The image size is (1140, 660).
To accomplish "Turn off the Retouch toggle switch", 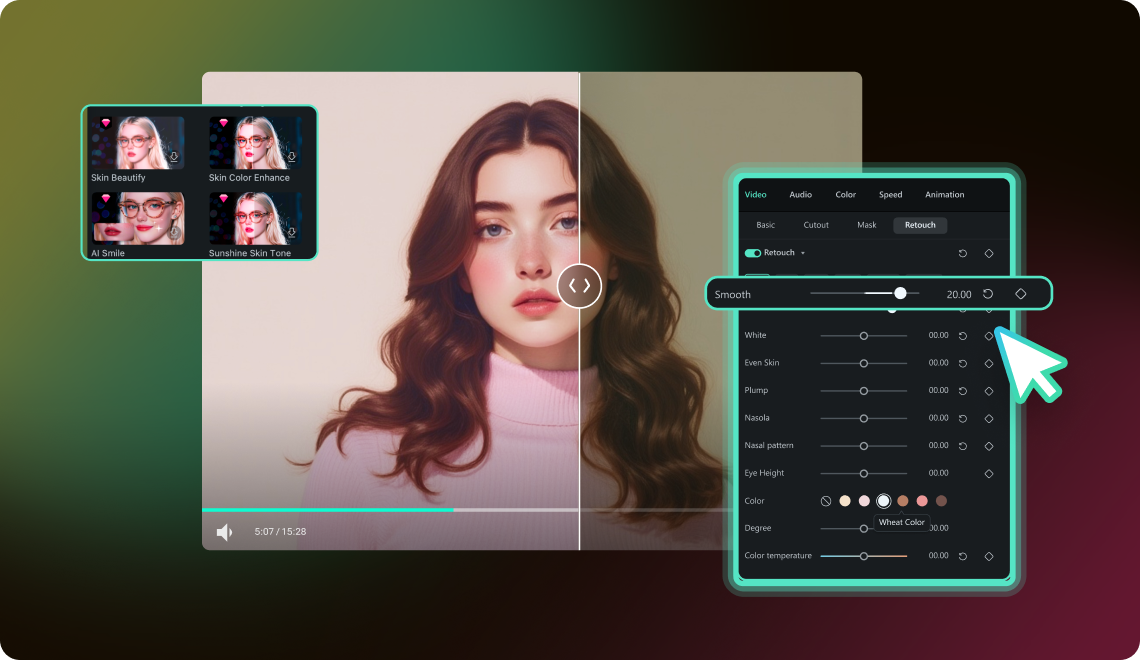I will click(x=752, y=253).
